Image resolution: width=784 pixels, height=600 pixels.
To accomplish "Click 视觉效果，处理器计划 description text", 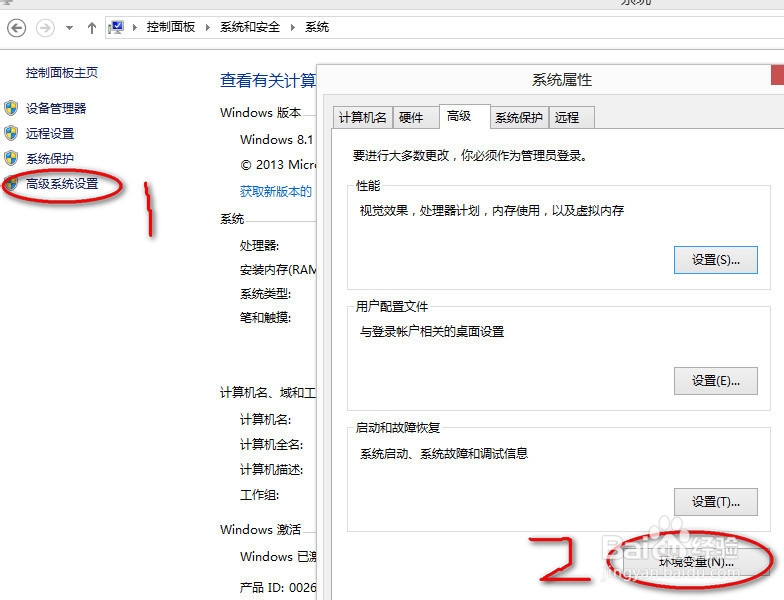I will pos(492,210).
